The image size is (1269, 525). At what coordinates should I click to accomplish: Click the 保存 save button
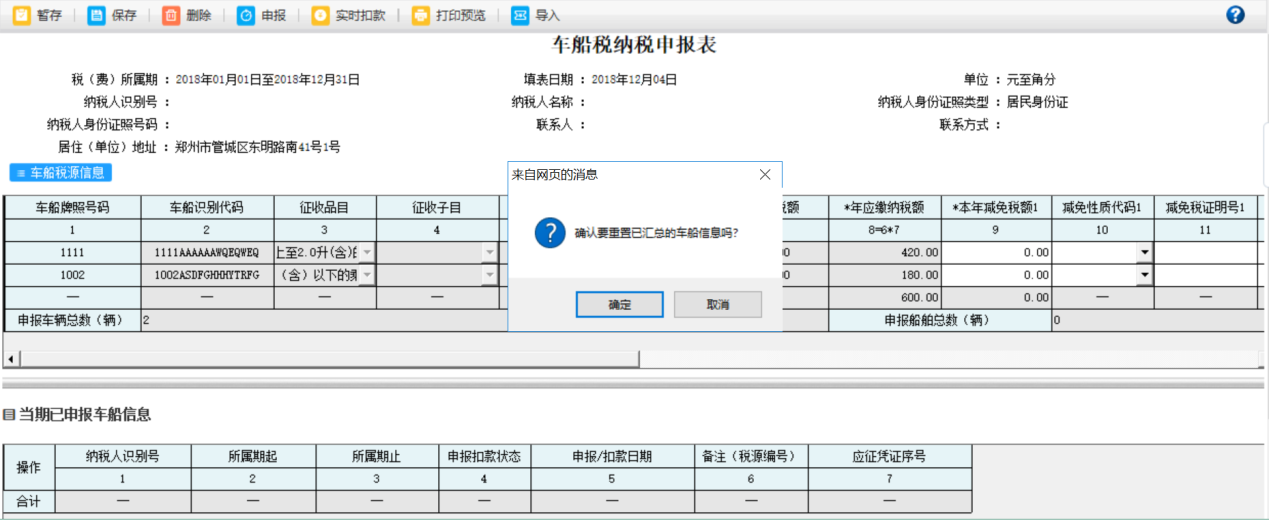pyautogui.click(x=112, y=15)
